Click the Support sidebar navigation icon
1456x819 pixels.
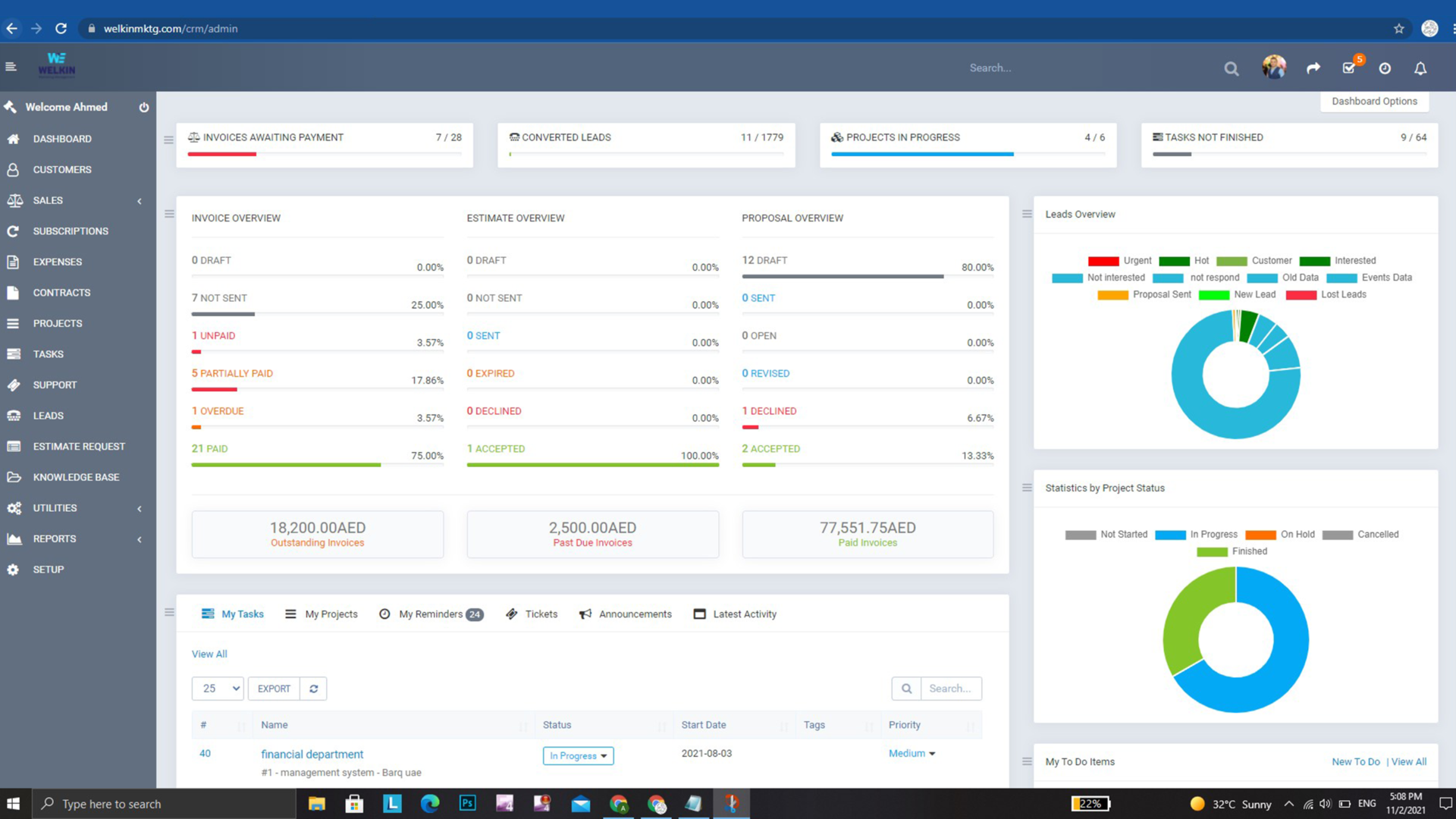[15, 384]
